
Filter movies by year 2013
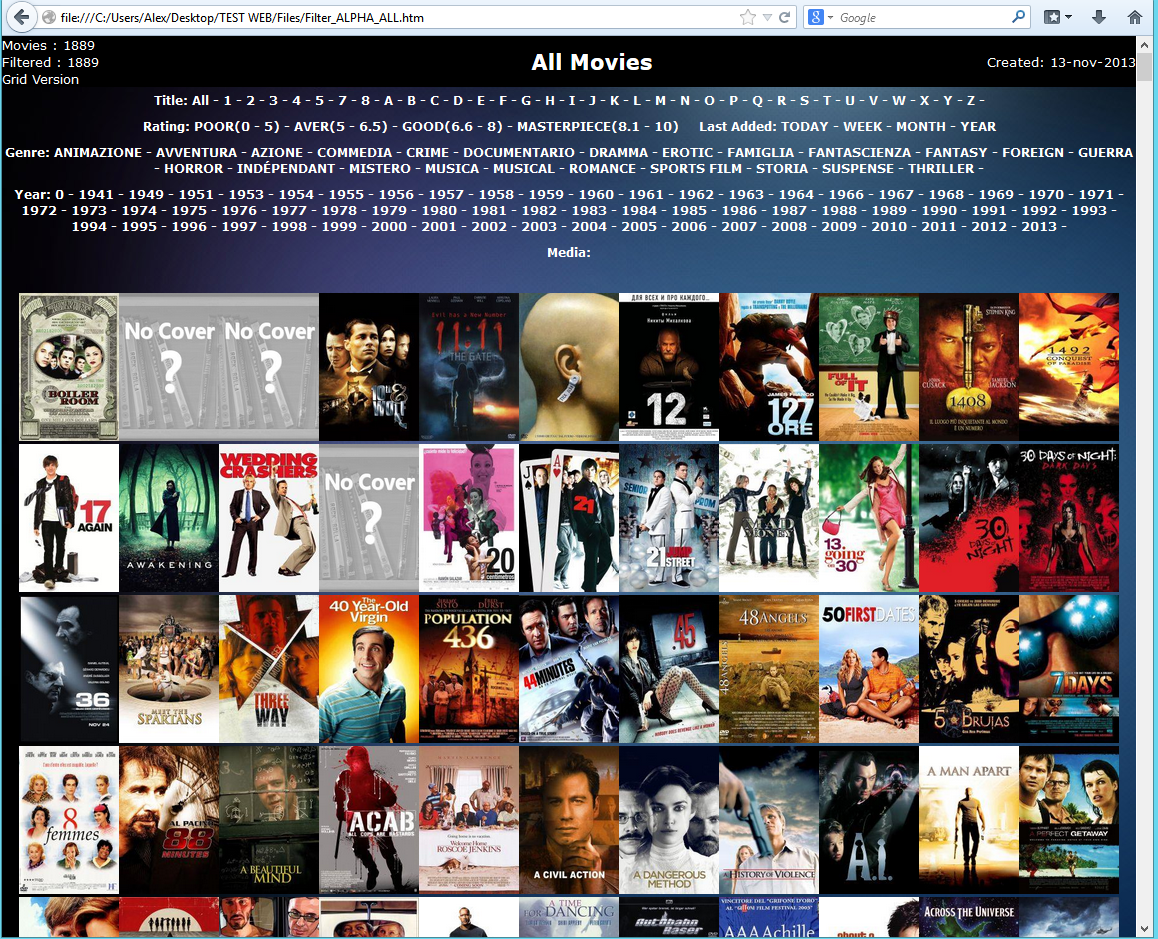coord(1039,226)
